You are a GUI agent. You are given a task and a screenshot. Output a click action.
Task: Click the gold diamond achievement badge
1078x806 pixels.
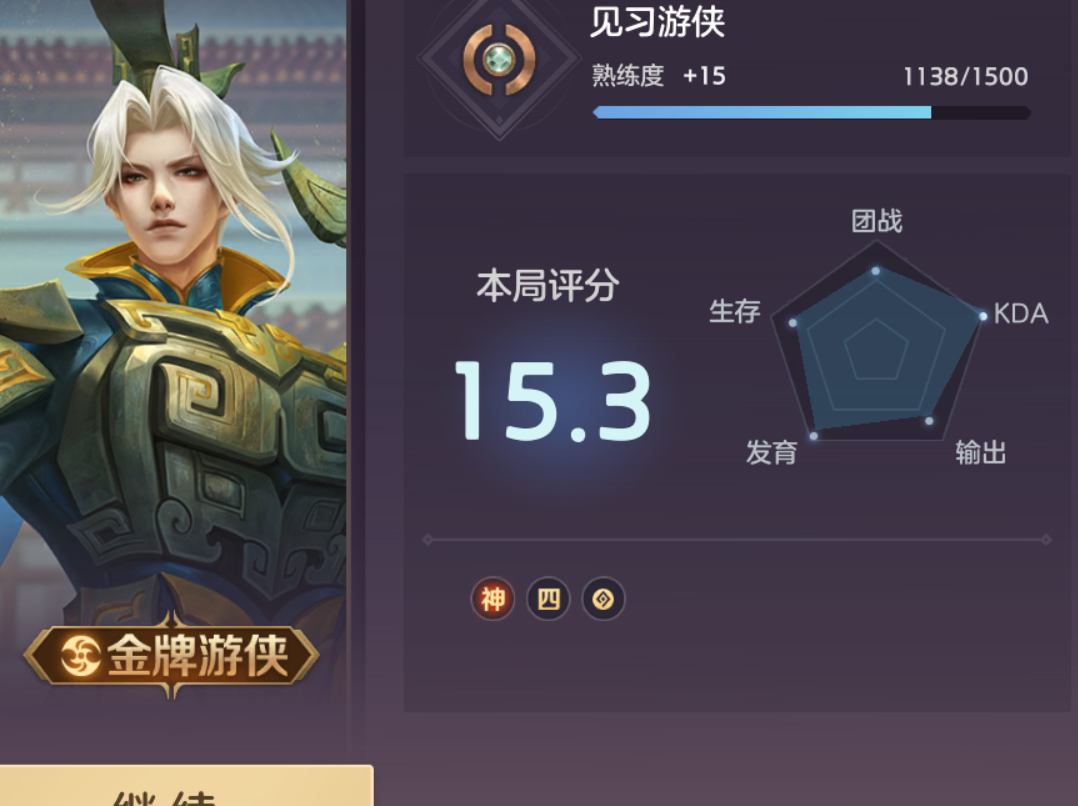coord(603,599)
